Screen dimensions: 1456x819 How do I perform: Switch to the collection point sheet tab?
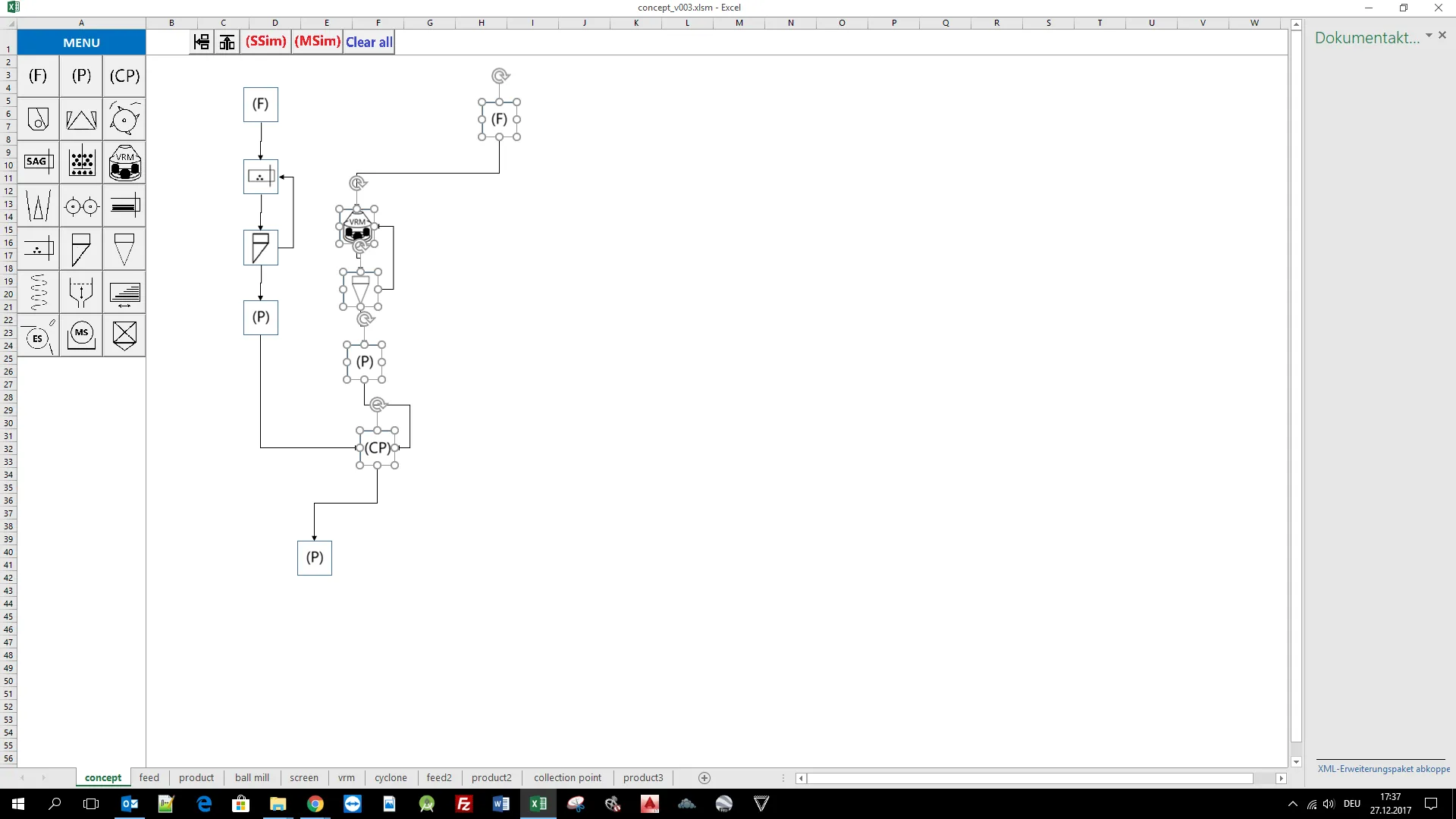point(567,778)
